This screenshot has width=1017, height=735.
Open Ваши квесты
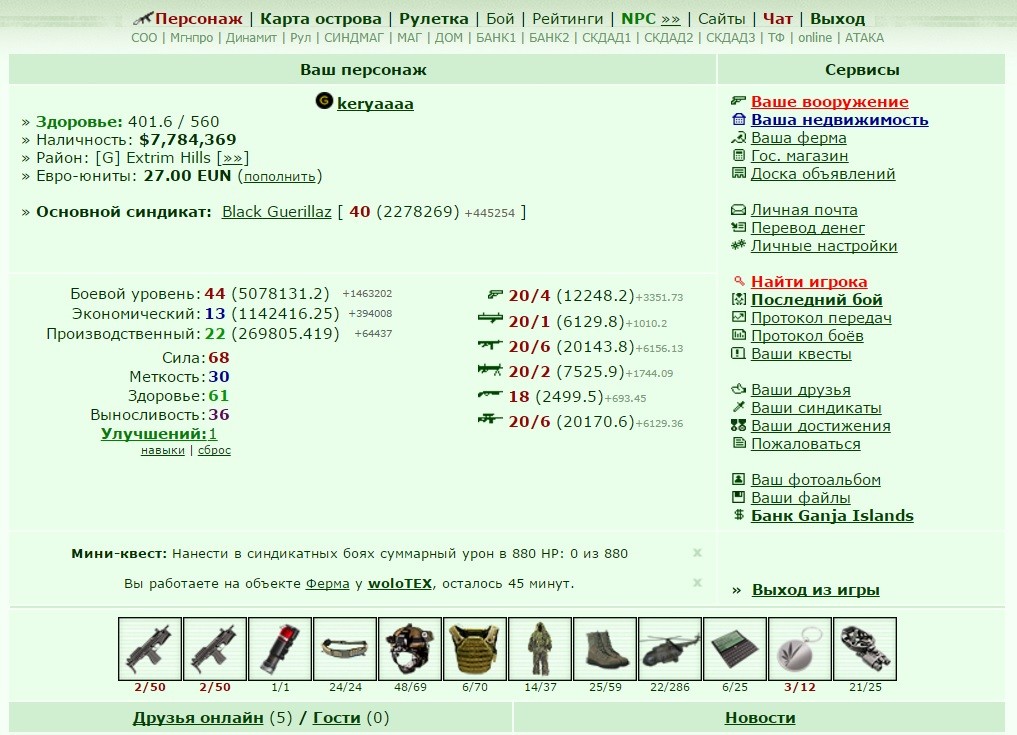(801, 354)
